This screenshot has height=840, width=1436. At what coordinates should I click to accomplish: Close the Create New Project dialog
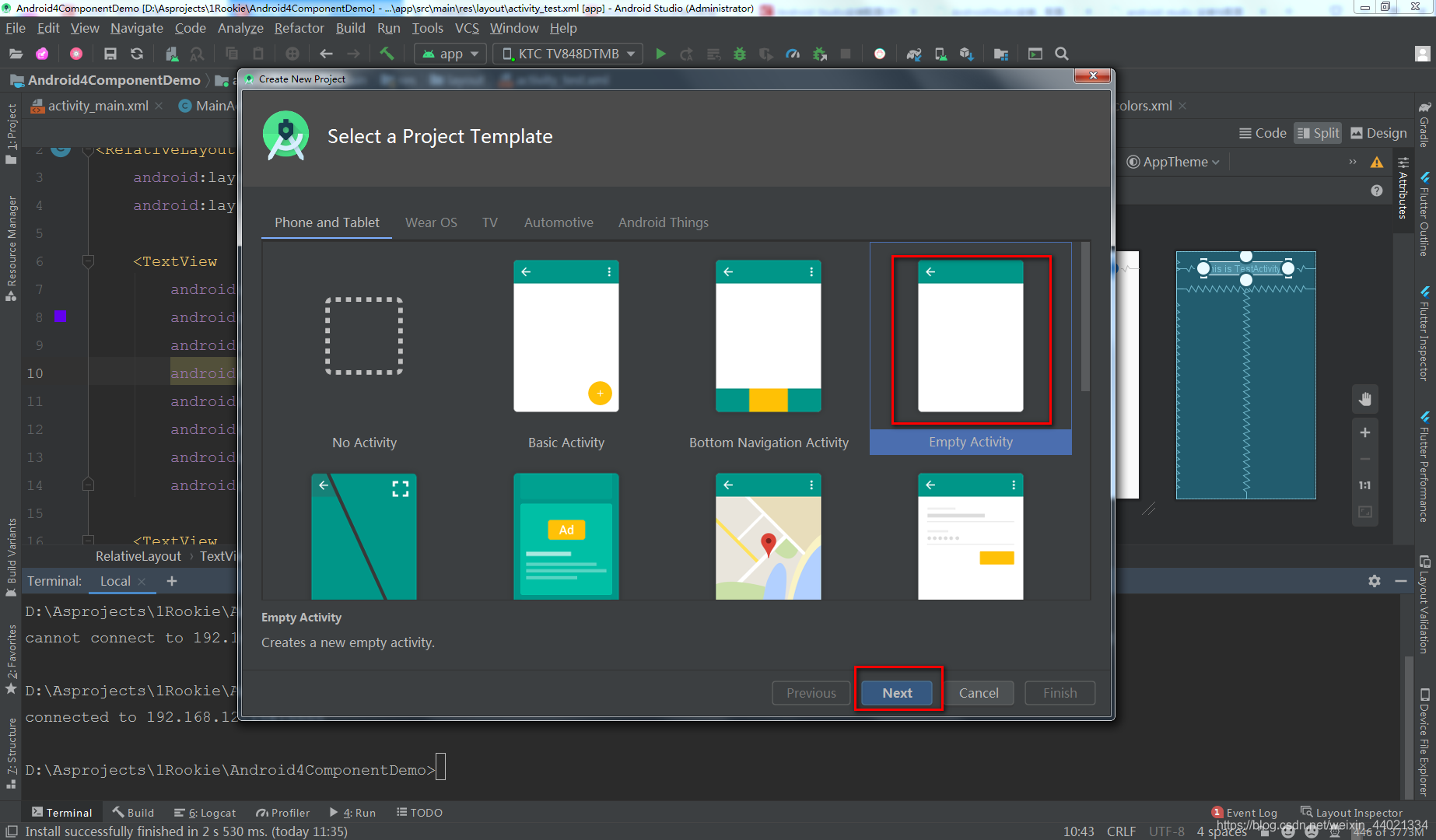tap(1093, 75)
